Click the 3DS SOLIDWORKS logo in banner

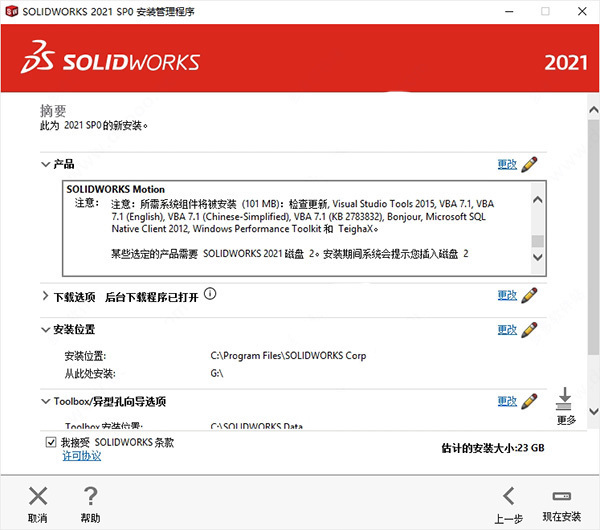click(x=110, y=57)
